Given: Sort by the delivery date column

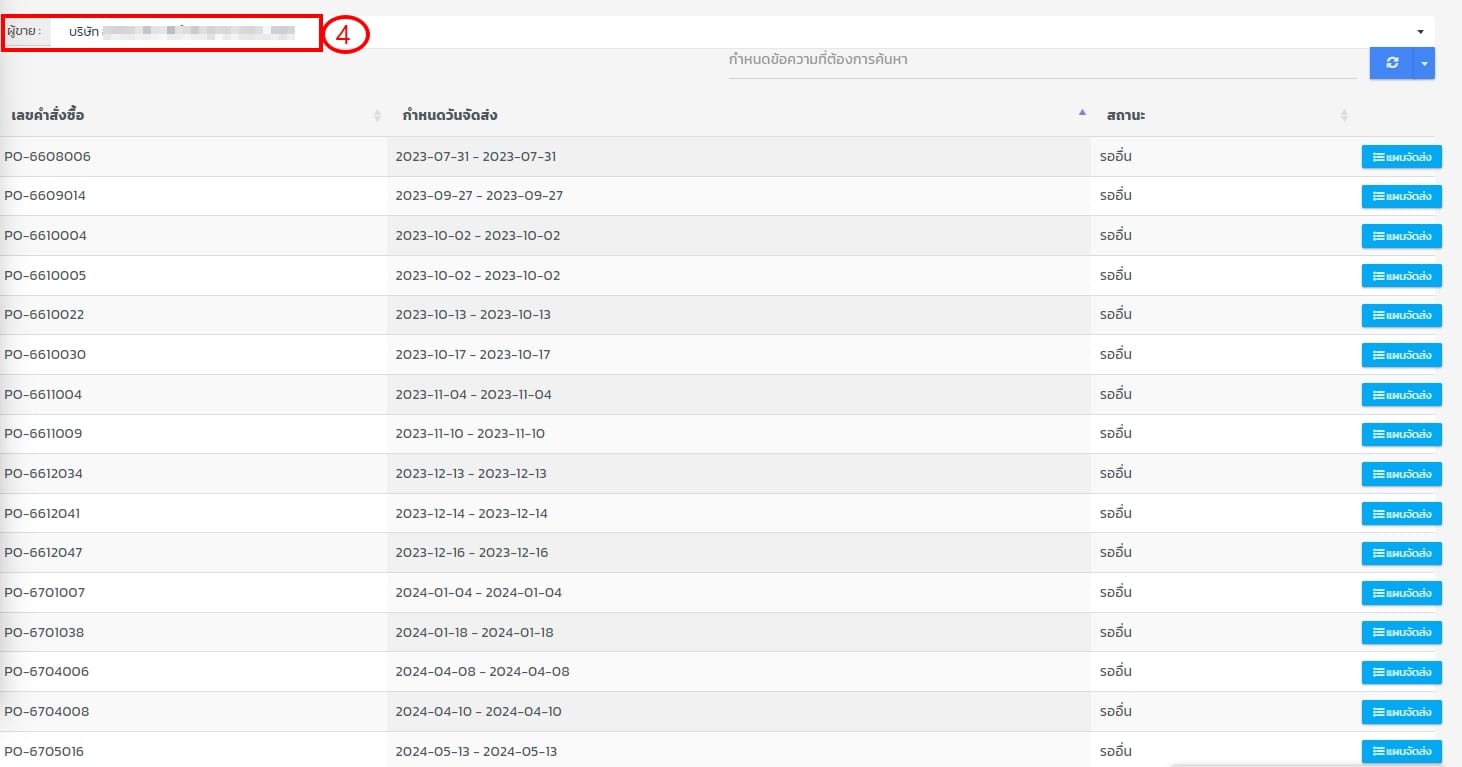Looking at the screenshot, I should click(738, 115).
